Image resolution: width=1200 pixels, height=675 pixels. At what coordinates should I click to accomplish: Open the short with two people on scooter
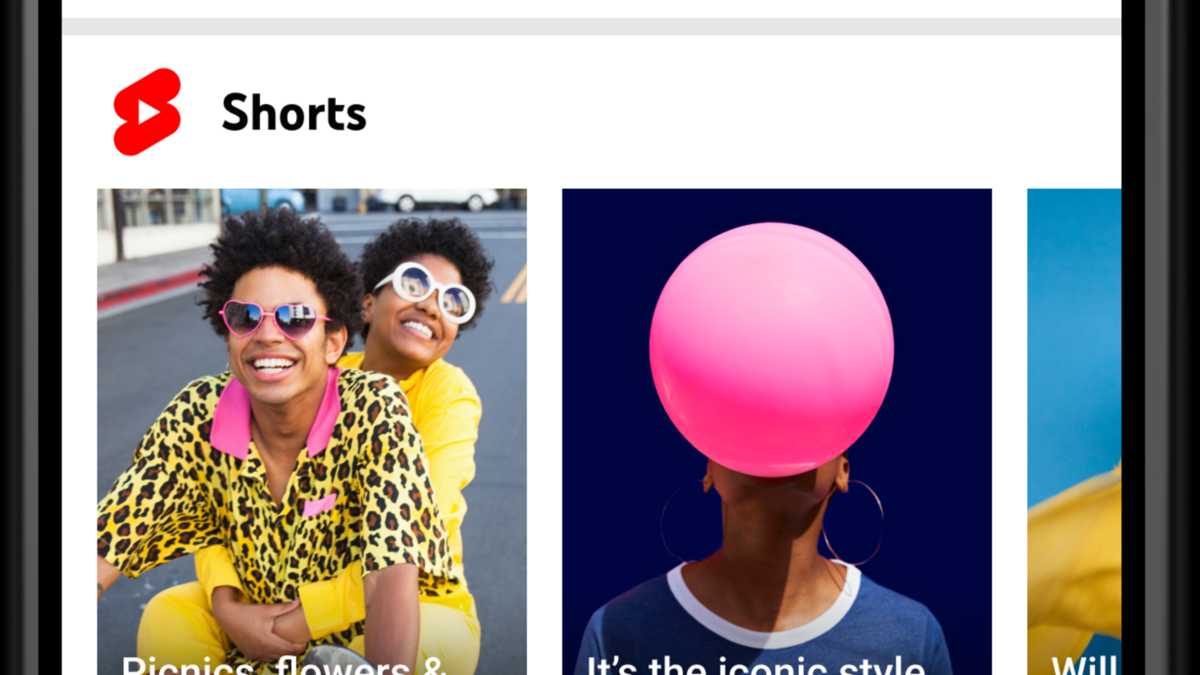point(312,431)
